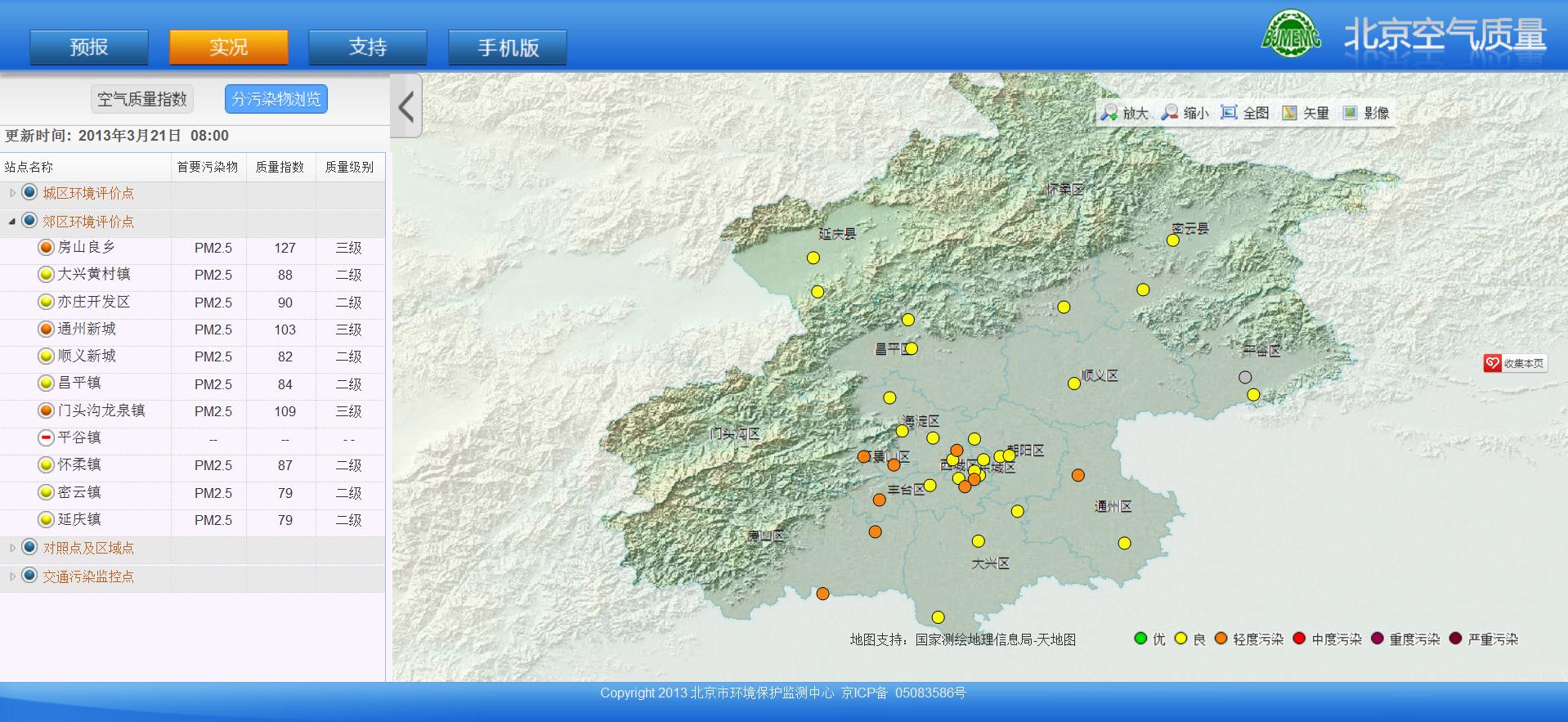Toggle the 空气质量指数 view button

142,99
